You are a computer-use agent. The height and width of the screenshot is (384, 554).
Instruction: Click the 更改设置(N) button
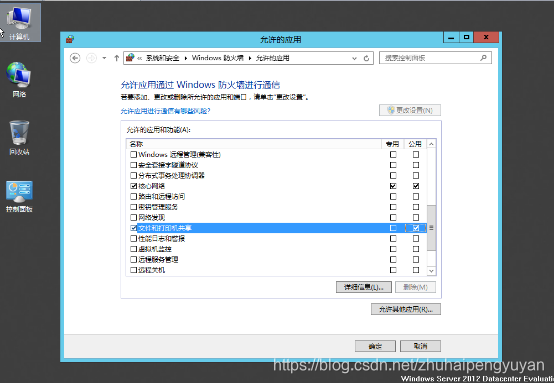pyautogui.click(x=410, y=110)
